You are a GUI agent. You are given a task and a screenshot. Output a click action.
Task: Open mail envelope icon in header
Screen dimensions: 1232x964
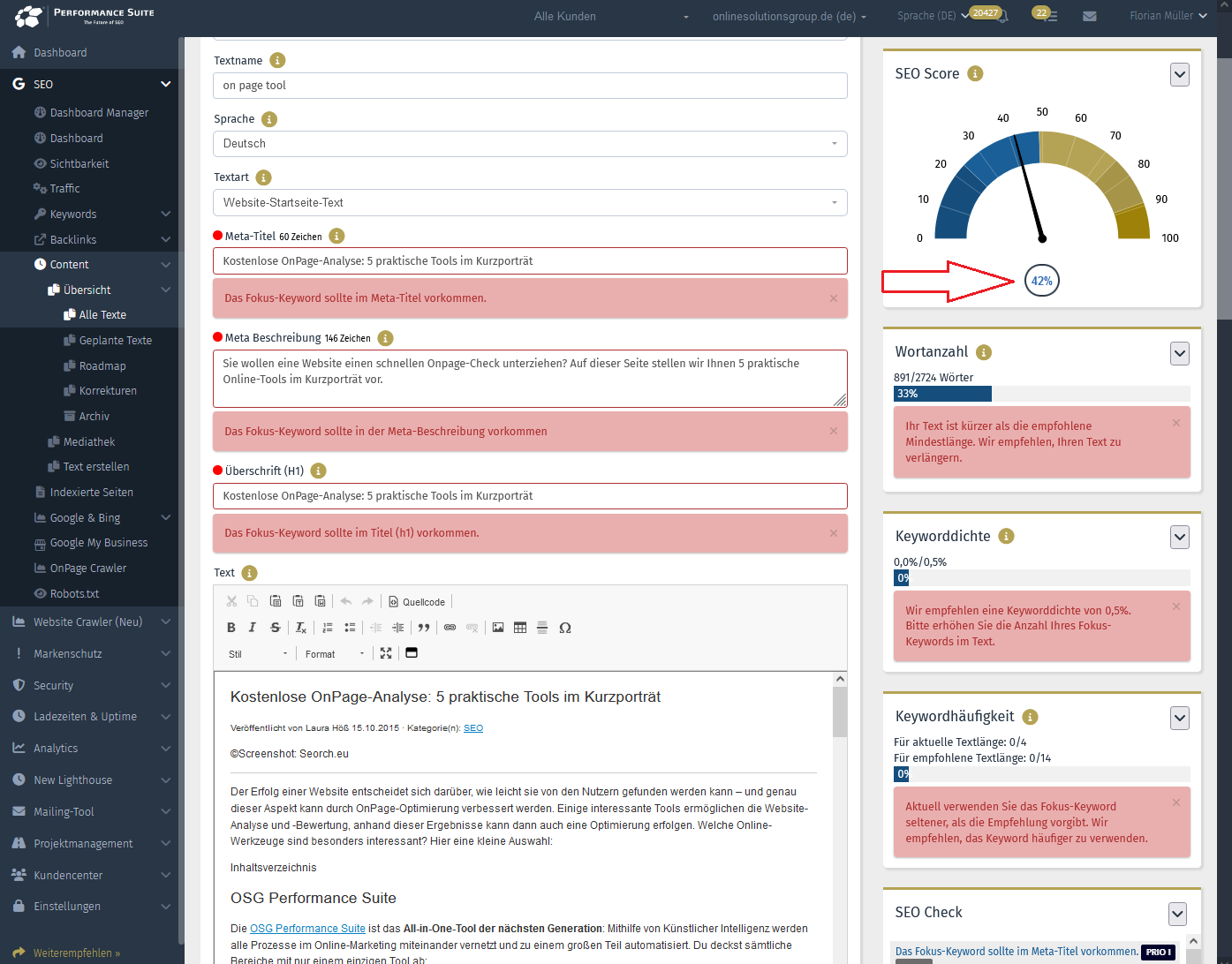(1090, 16)
